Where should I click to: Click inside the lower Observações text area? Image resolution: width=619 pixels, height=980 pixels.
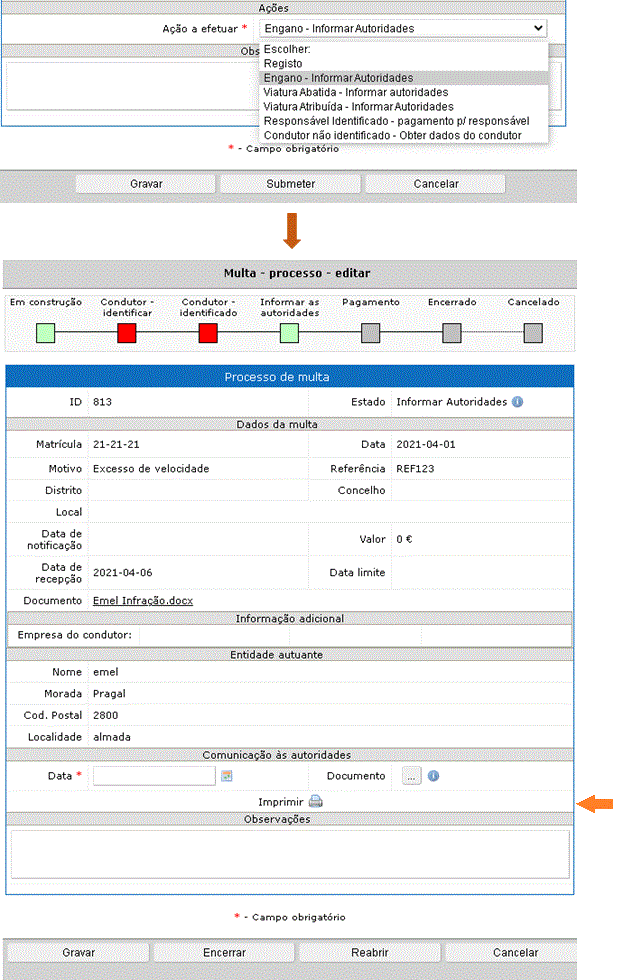pyautogui.click(x=289, y=853)
